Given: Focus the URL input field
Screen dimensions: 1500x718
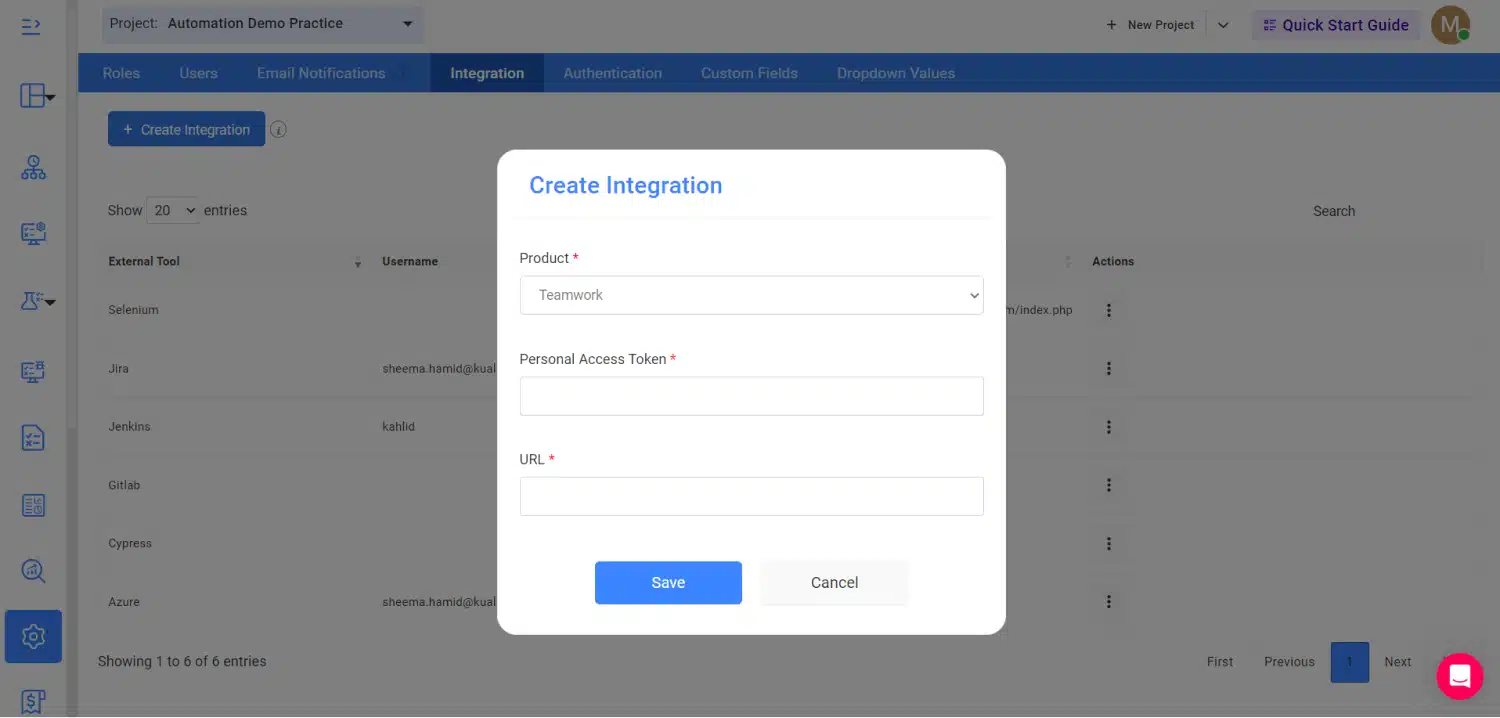Looking at the screenshot, I should pos(751,496).
